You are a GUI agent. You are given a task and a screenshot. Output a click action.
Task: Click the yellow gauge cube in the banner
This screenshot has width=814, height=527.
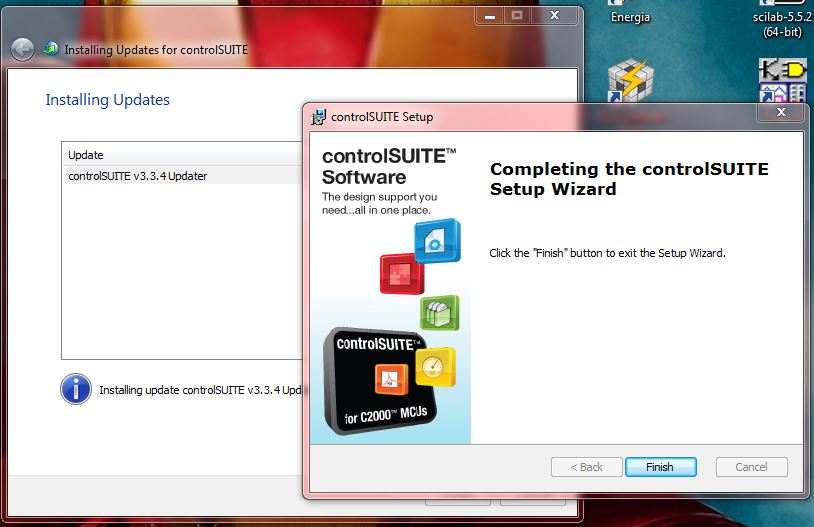(436, 367)
